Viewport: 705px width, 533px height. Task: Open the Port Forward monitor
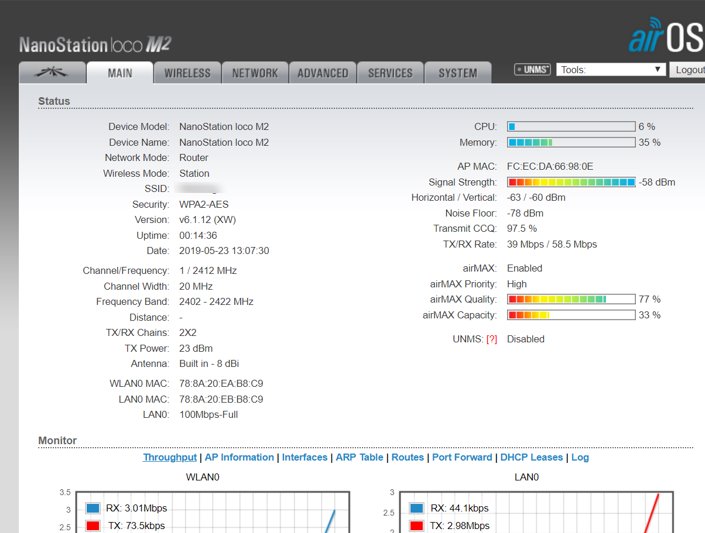pos(462,457)
